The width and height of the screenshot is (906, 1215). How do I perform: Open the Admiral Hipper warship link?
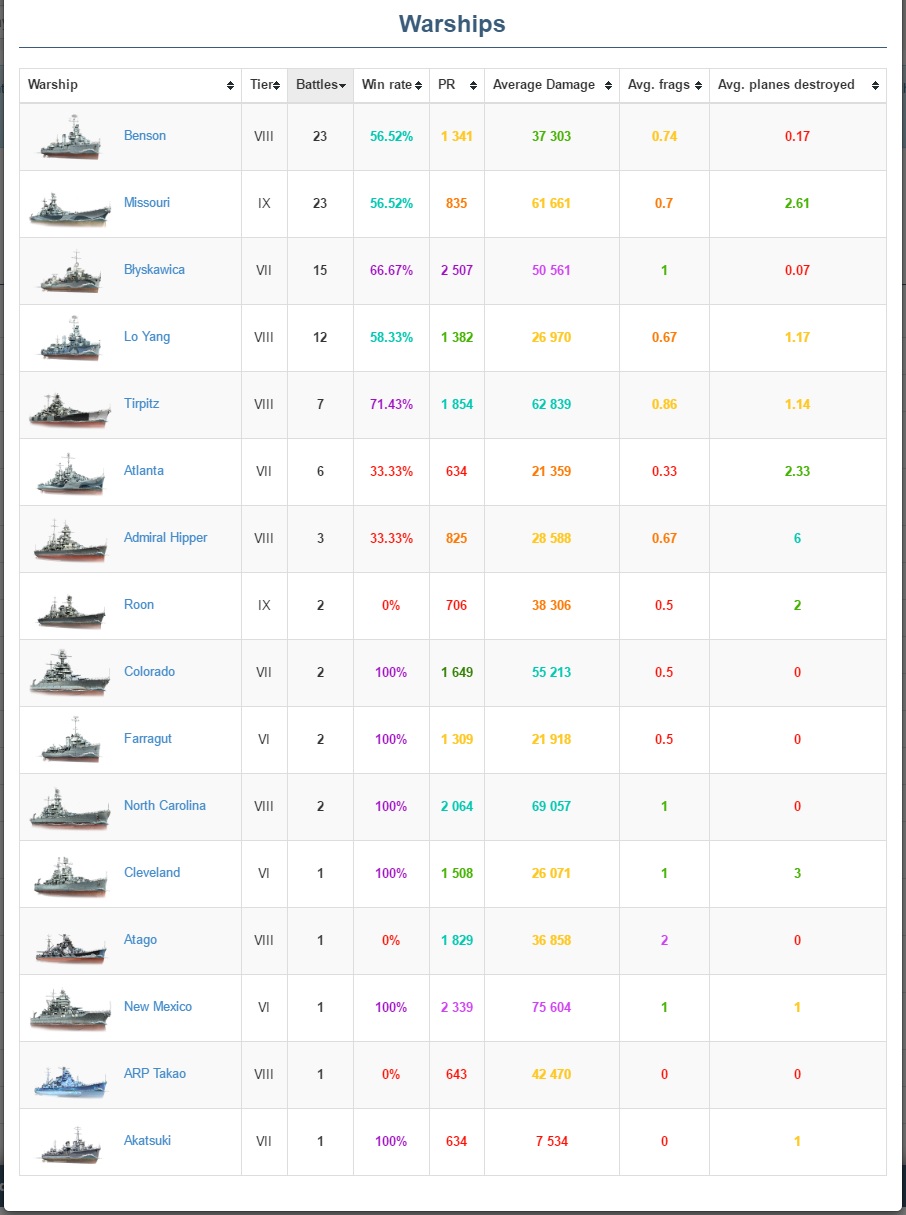(166, 537)
